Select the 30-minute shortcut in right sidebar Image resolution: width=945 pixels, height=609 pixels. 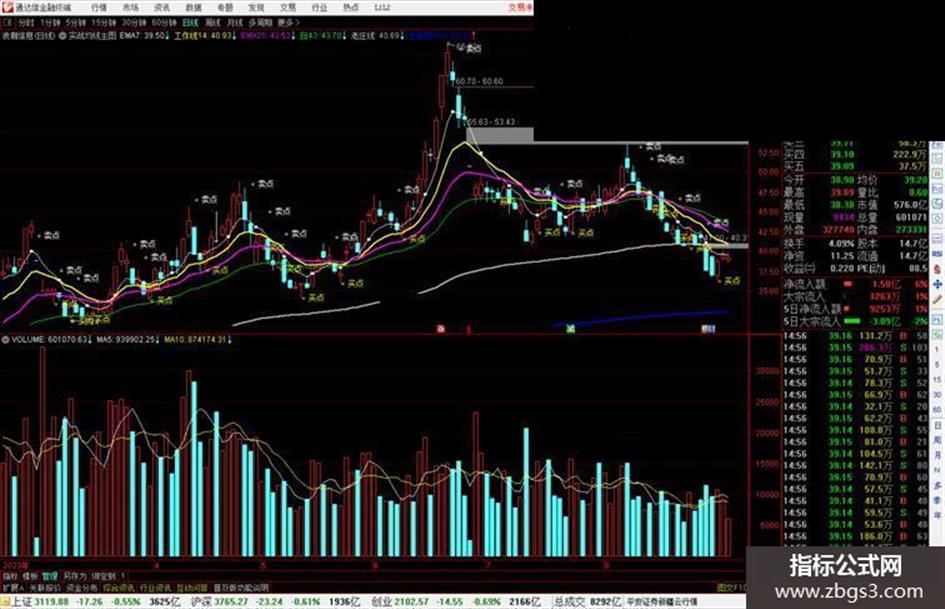point(937,394)
